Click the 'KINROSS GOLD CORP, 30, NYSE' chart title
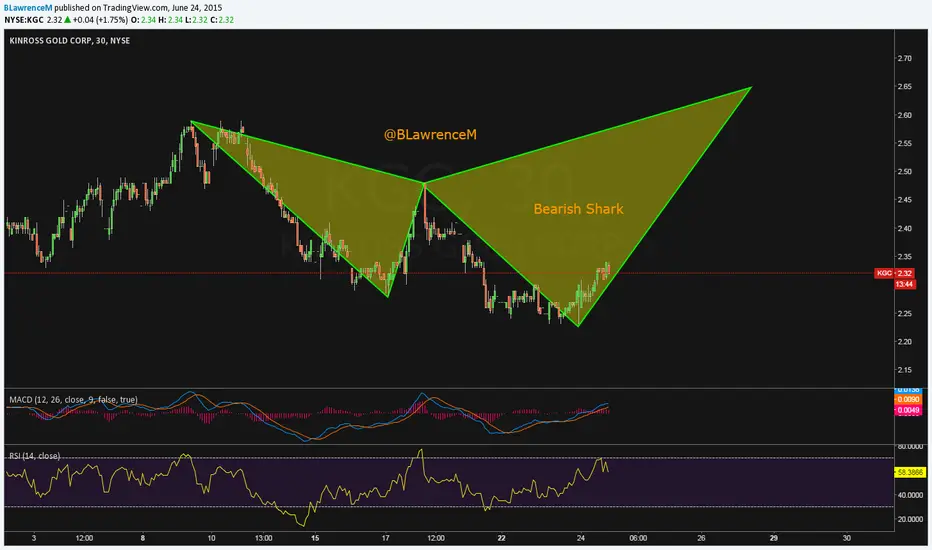 70,40
